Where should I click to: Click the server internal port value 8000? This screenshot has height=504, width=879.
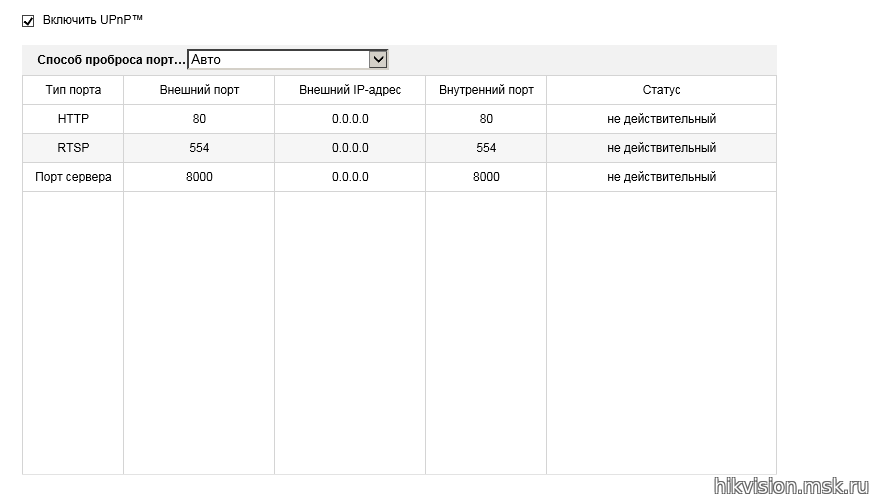point(486,177)
